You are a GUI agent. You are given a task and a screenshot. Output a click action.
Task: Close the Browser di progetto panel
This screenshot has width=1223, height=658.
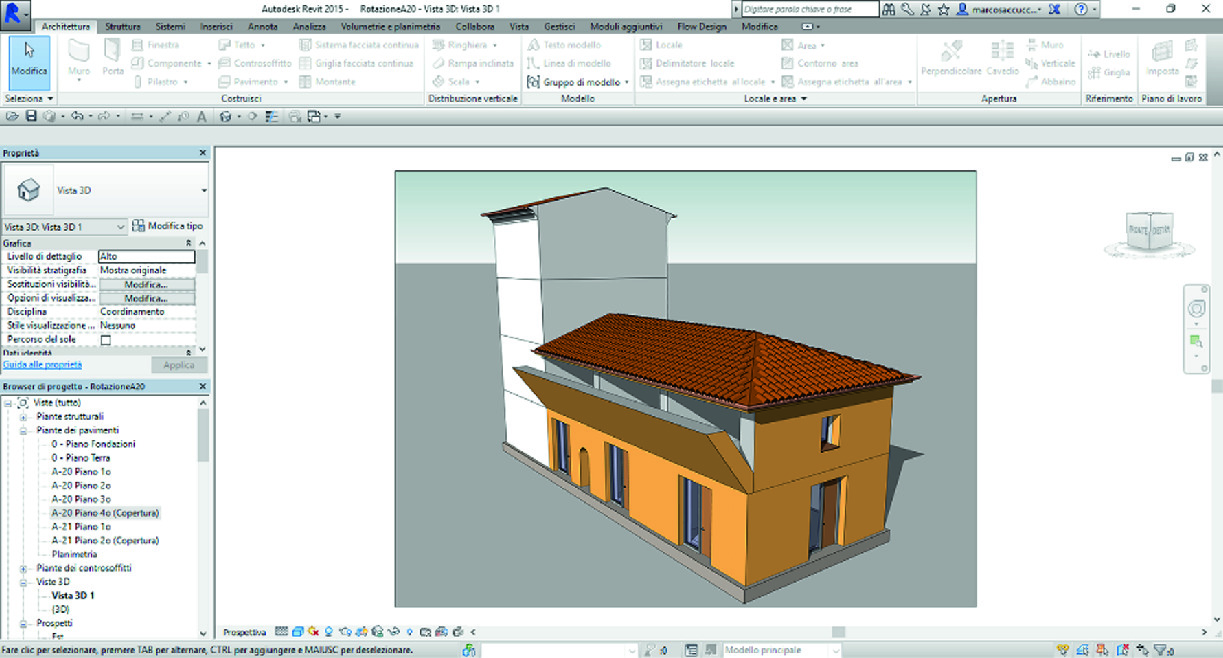pyautogui.click(x=203, y=386)
